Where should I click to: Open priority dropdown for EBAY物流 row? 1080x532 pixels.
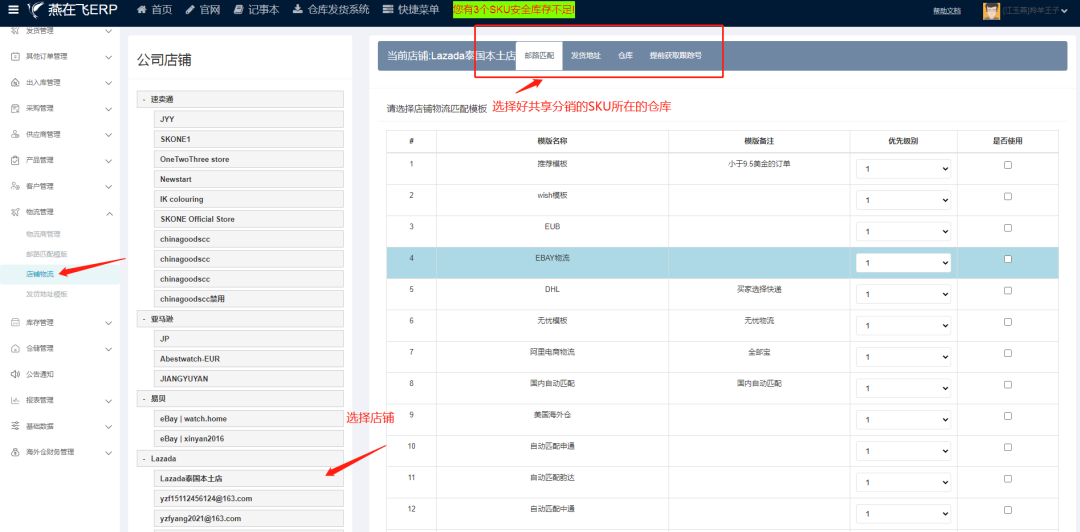(903, 263)
